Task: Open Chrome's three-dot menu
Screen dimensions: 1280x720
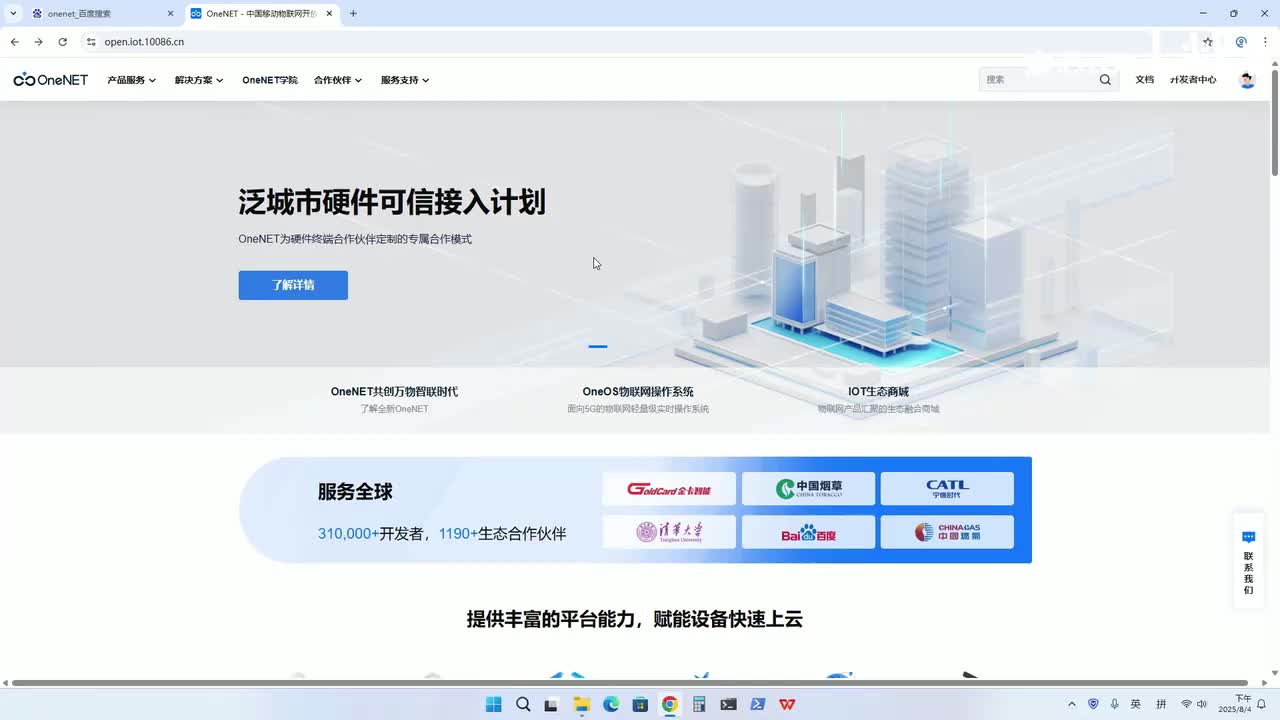Action: (1266, 42)
